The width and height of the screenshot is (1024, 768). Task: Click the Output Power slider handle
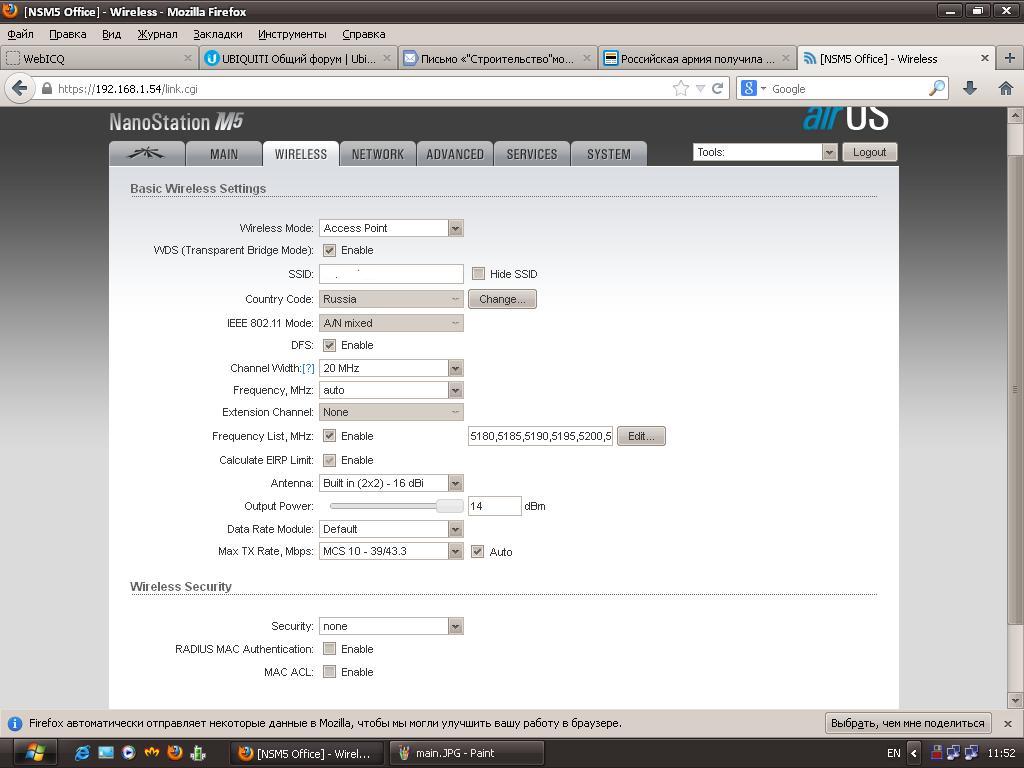pyautogui.click(x=449, y=506)
